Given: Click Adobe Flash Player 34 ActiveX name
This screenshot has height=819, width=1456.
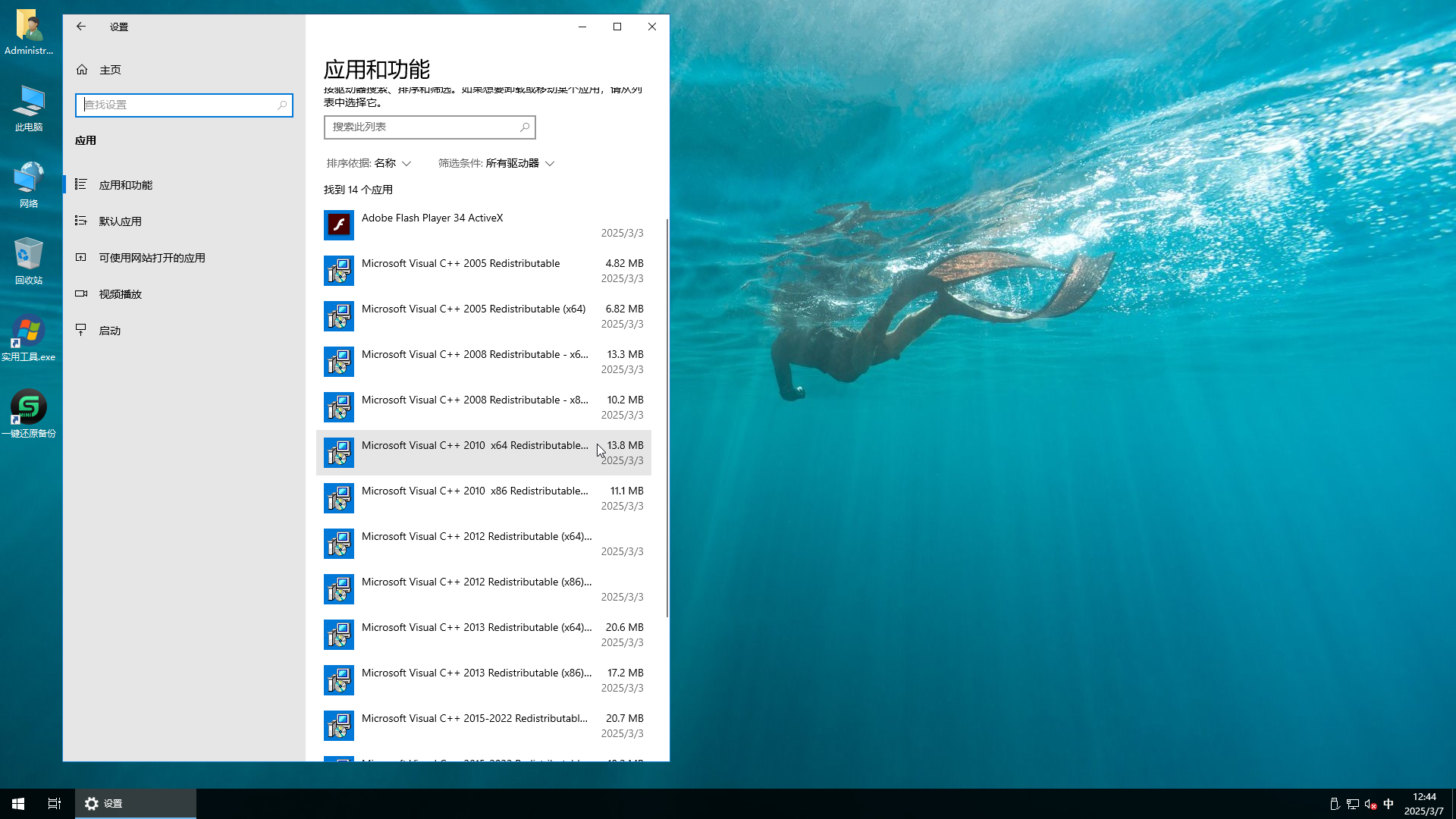Looking at the screenshot, I should coord(432,218).
